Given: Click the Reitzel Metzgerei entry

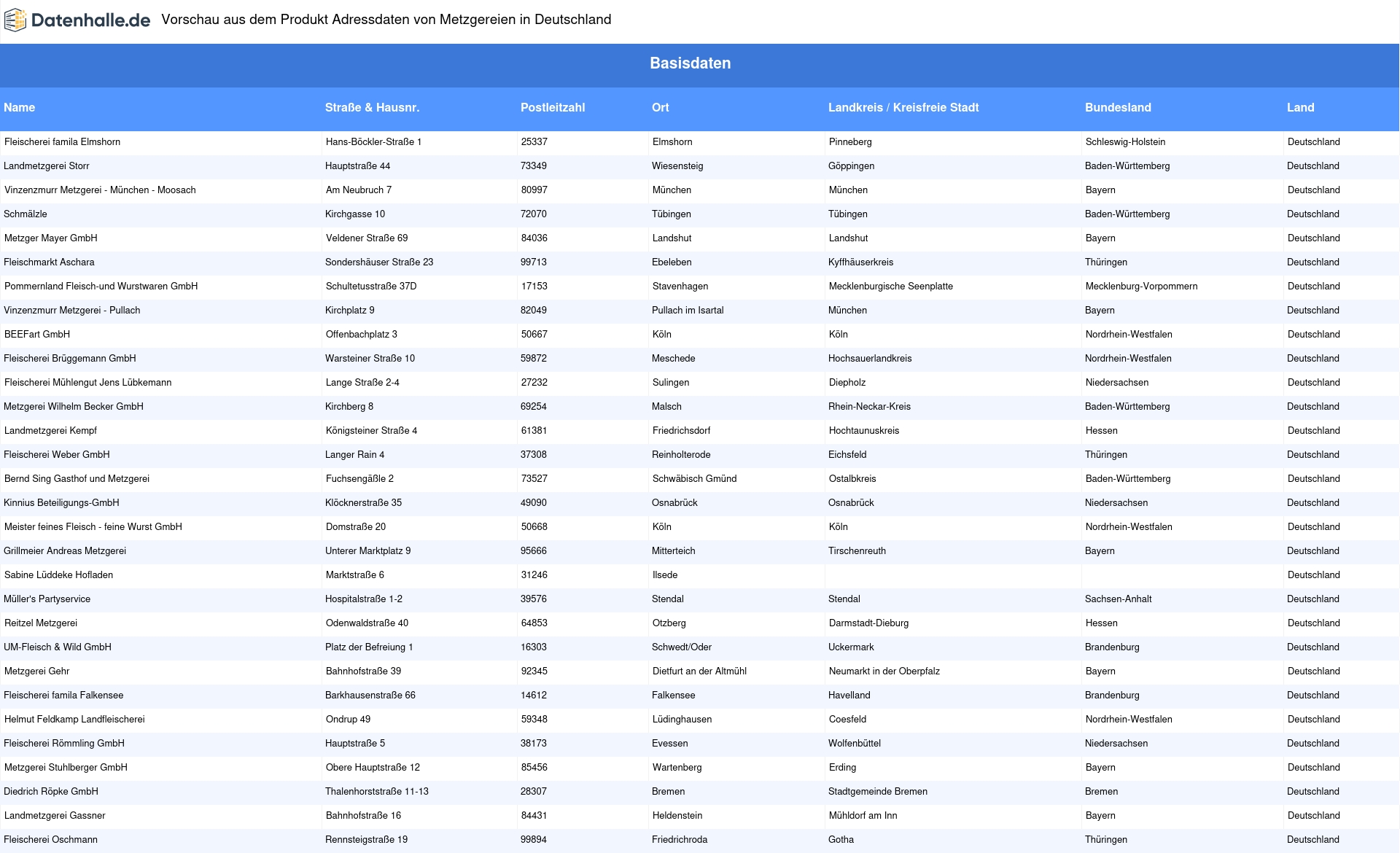Looking at the screenshot, I should point(41,623).
